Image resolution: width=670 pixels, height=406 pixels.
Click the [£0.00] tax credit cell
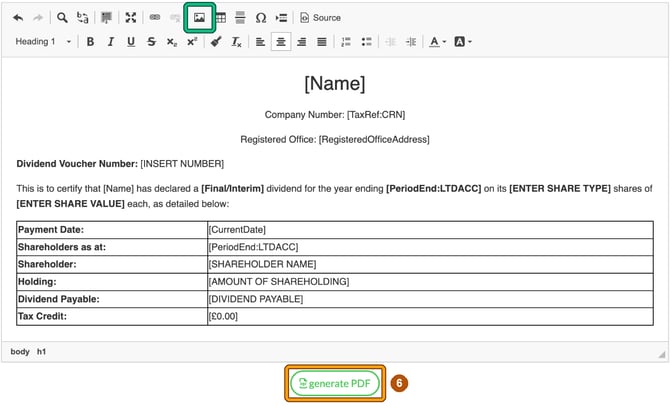coord(430,317)
